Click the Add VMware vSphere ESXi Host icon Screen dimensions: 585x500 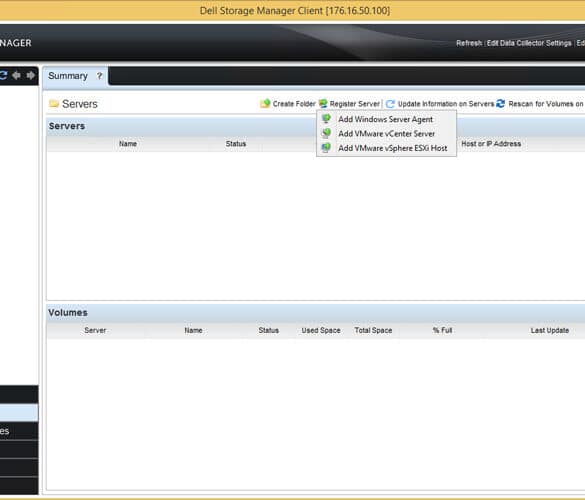coord(326,147)
